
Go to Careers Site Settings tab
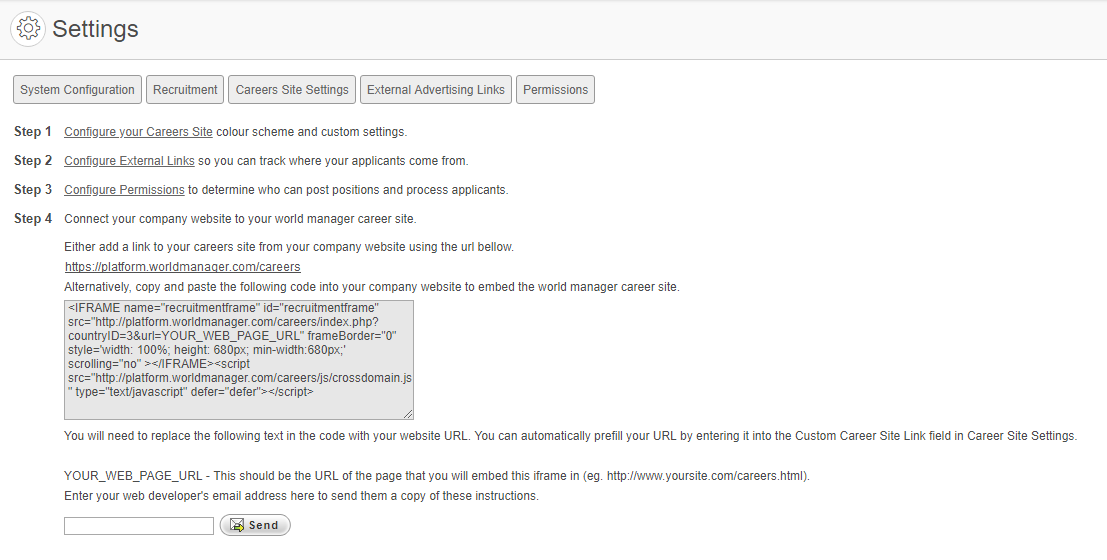[292, 90]
